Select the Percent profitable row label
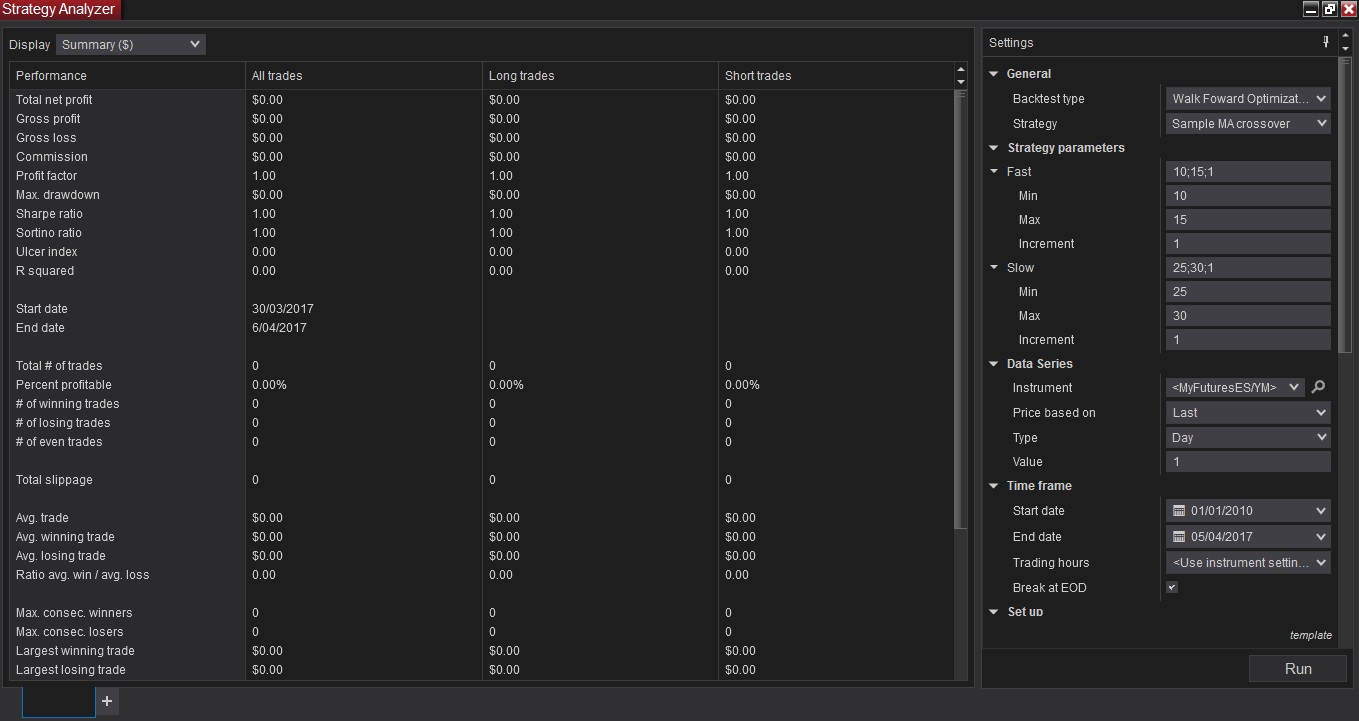The height and width of the screenshot is (721, 1359). [64, 385]
